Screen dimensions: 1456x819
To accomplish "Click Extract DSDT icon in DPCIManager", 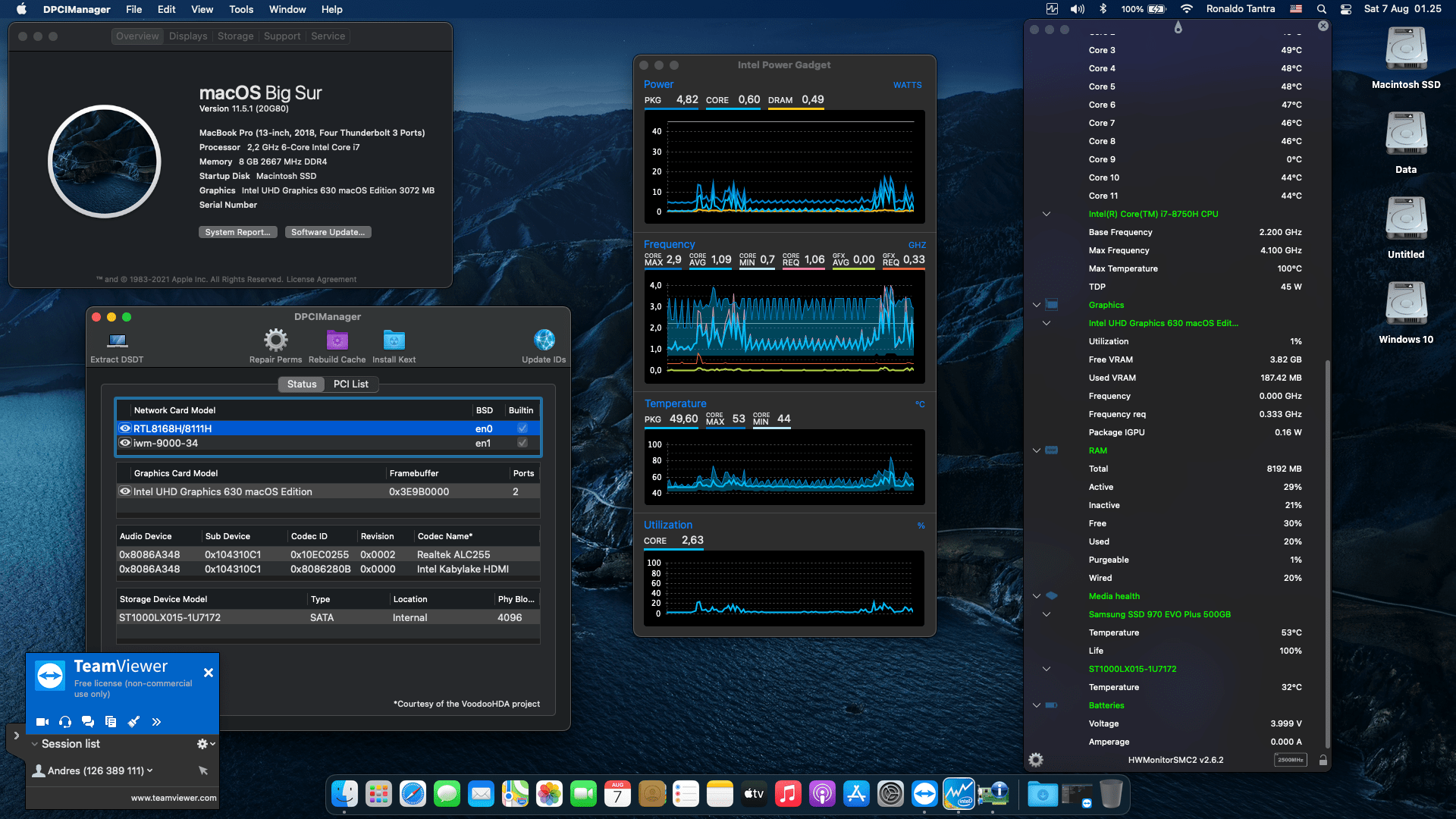I will pos(118,340).
